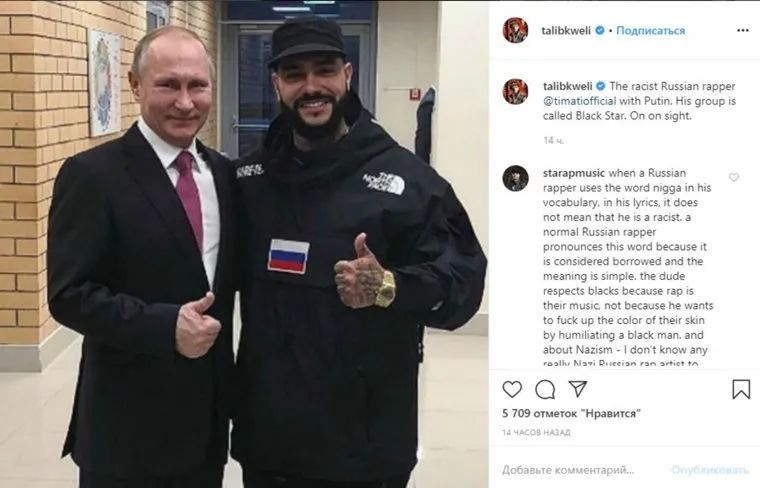Open comments via speech bubble icon
760x488 pixels.
[x=545, y=389]
